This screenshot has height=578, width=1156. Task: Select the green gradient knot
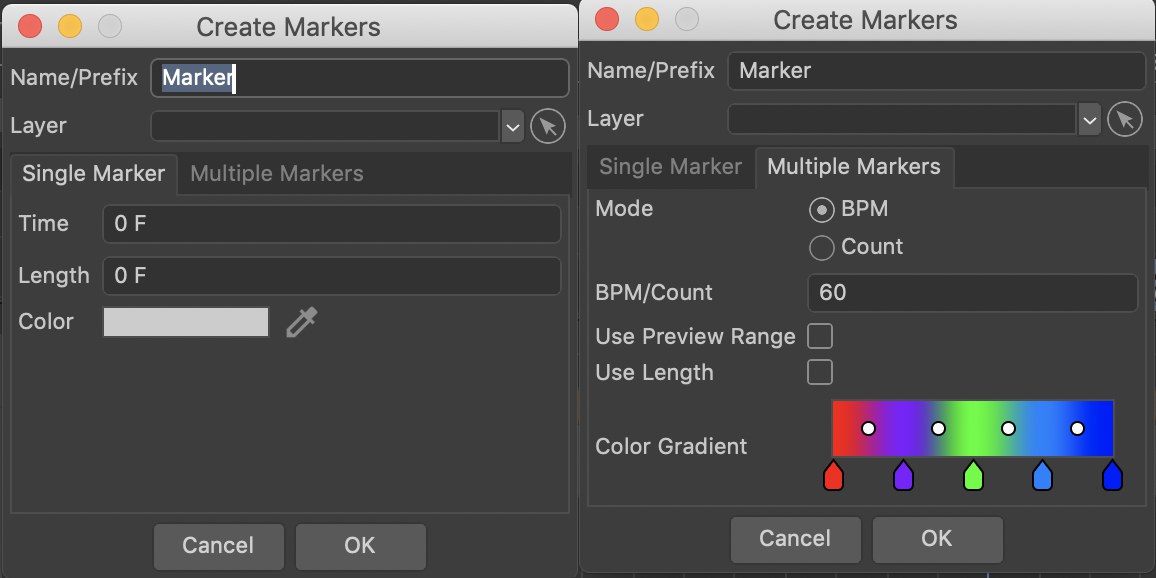[x=973, y=476]
